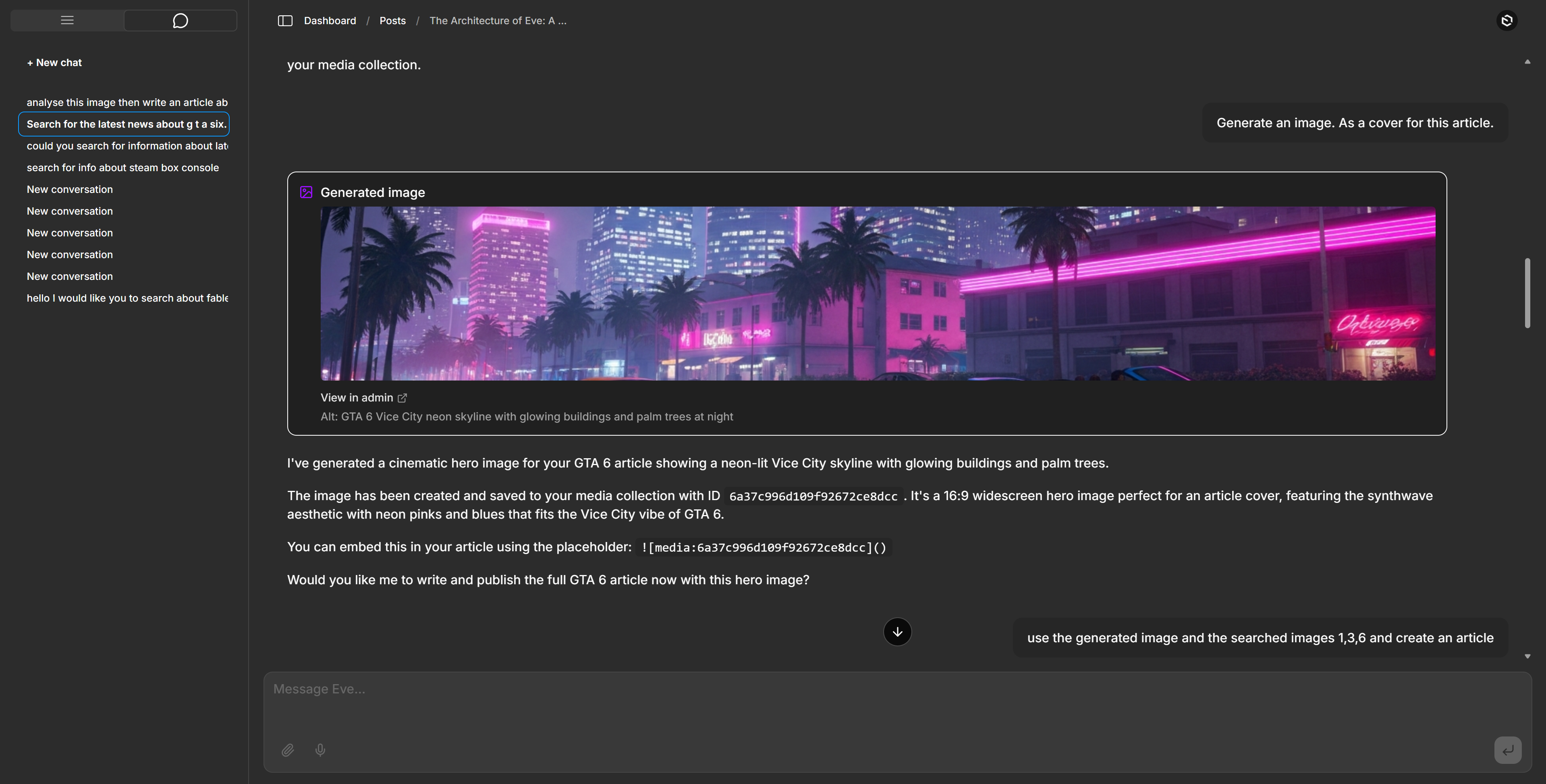Send the message with the enter button
This screenshot has width=1546, height=784.
1508,750
